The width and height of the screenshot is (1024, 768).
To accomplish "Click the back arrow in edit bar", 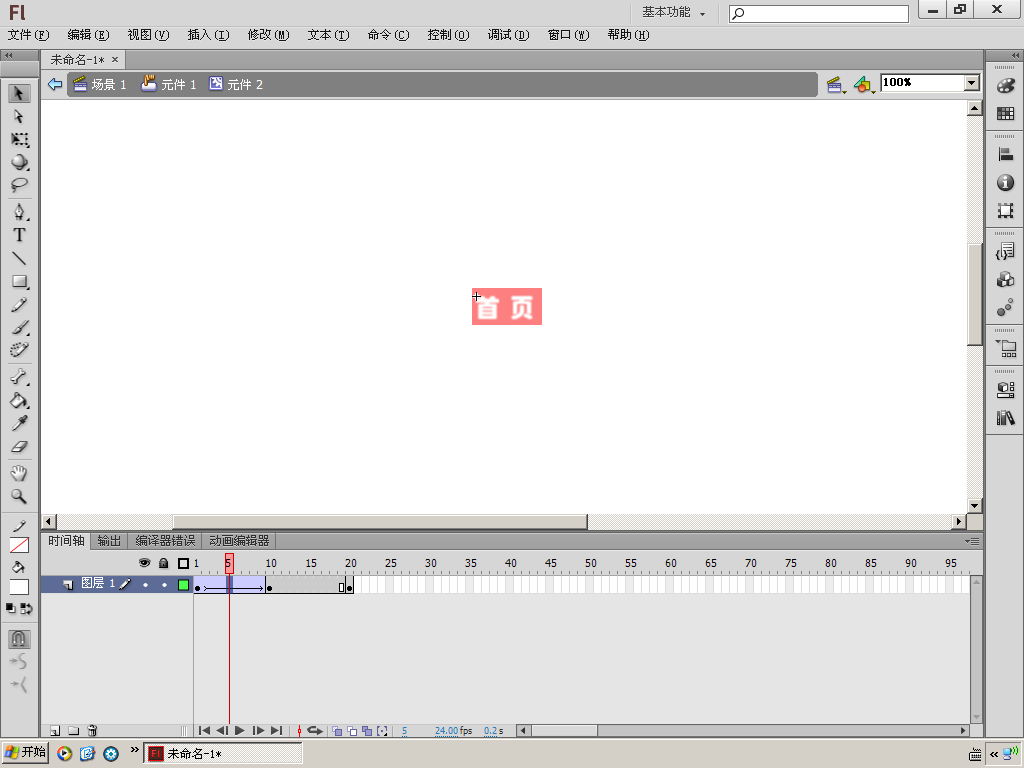I will click(55, 84).
